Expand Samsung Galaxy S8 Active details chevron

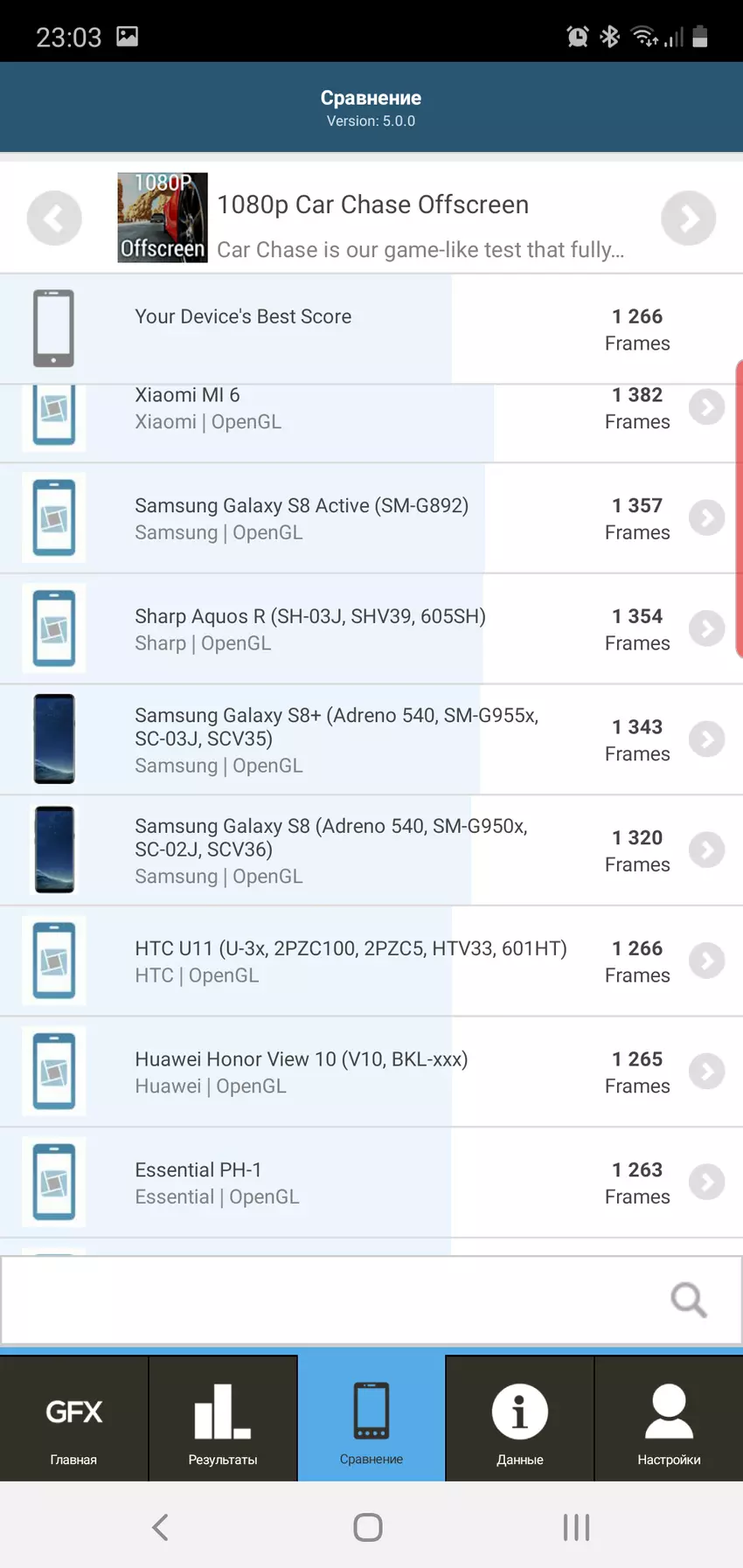[706, 517]
